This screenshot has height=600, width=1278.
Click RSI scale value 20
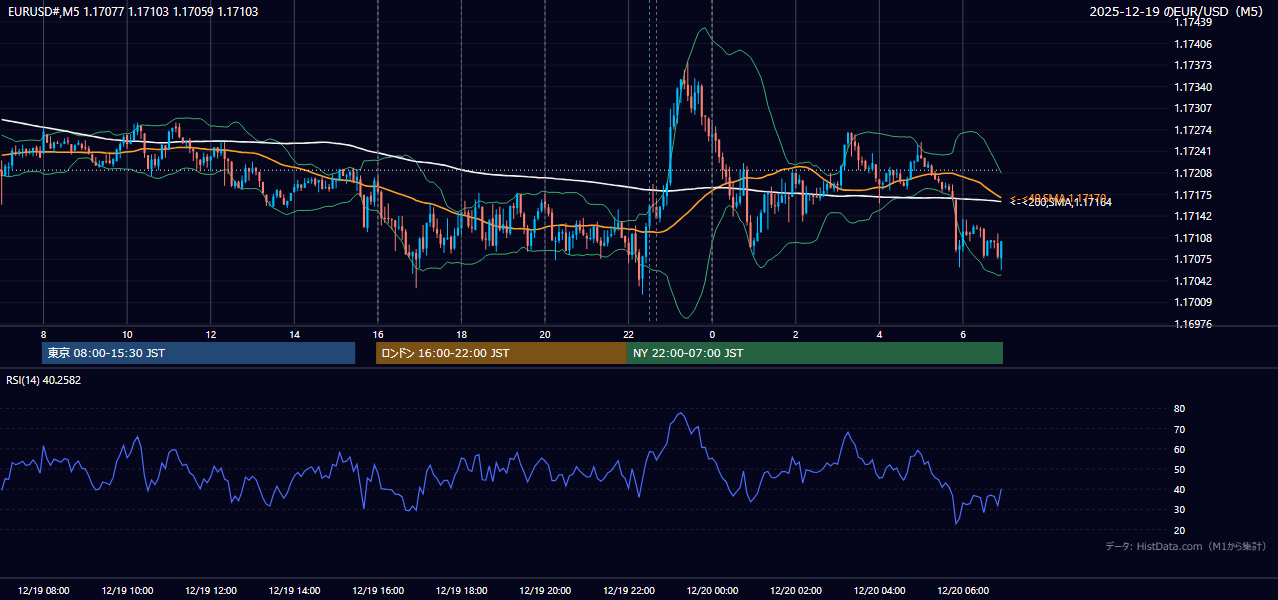click(1180, 530)
